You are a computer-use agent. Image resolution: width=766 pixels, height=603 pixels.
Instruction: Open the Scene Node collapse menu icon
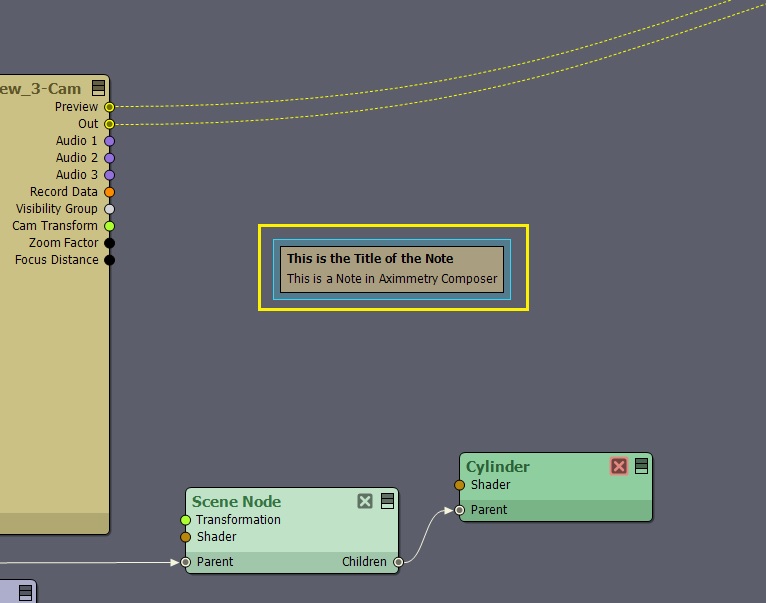[387, 501]
